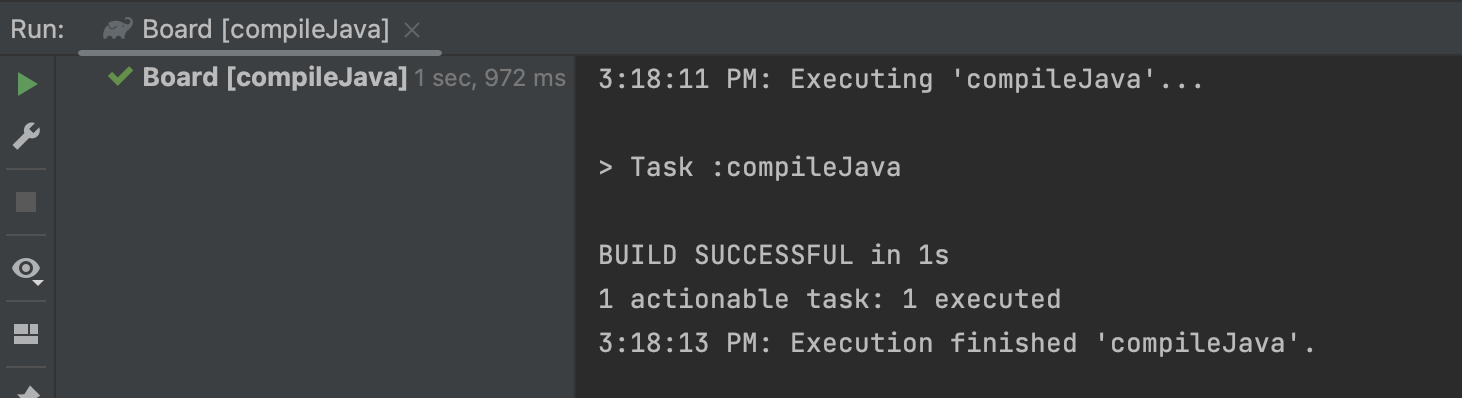This screenshot has height=398, width=1462.
Task: Click the 'BUILD SUCCESSFUL in 1s' line
Action: (x=773, y=255)
